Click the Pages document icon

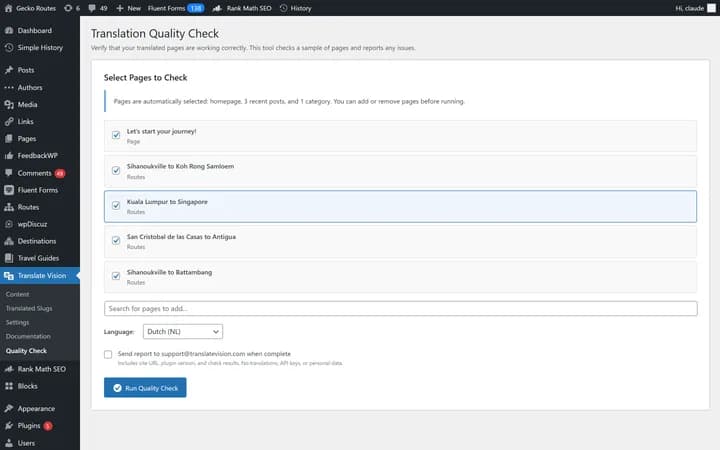coord(9,138)
